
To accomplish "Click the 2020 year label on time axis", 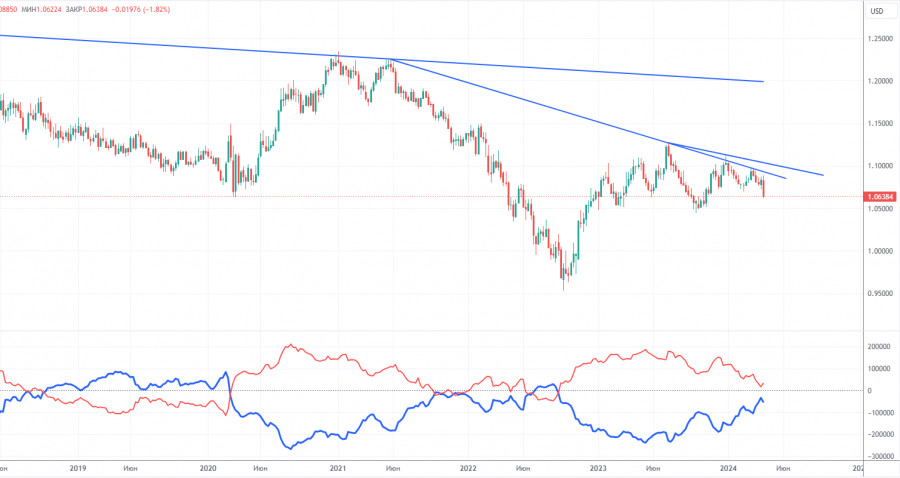I will (x=208, y=468).
